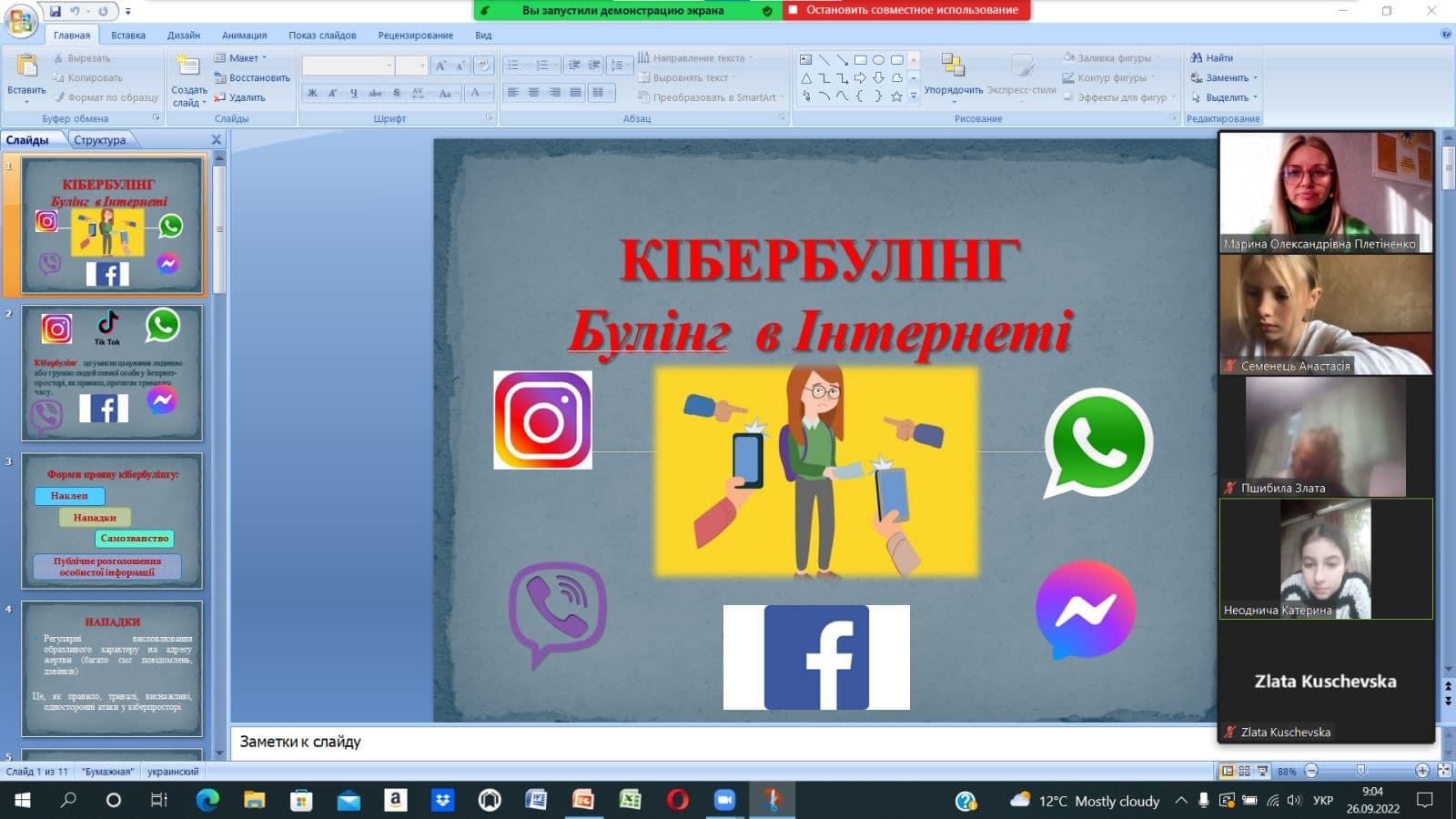Toggle text shadow S formatting

pyautogui.click(x=397, y=93)
